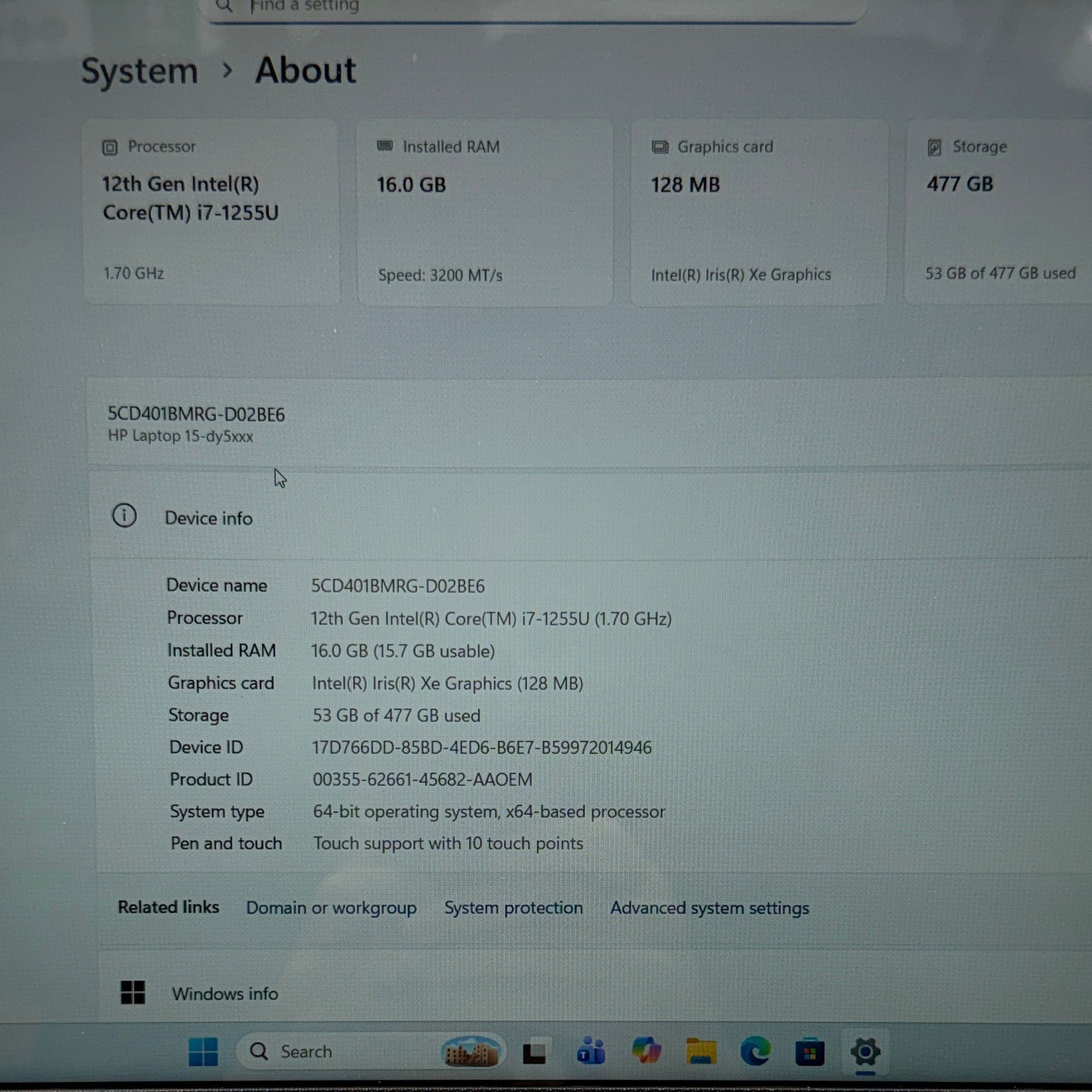The height and width of the screenshot is (1092, 1092).
Task: Click device name value 5CD401BMRG-D02BE6 in Device info
Action: 398,586
